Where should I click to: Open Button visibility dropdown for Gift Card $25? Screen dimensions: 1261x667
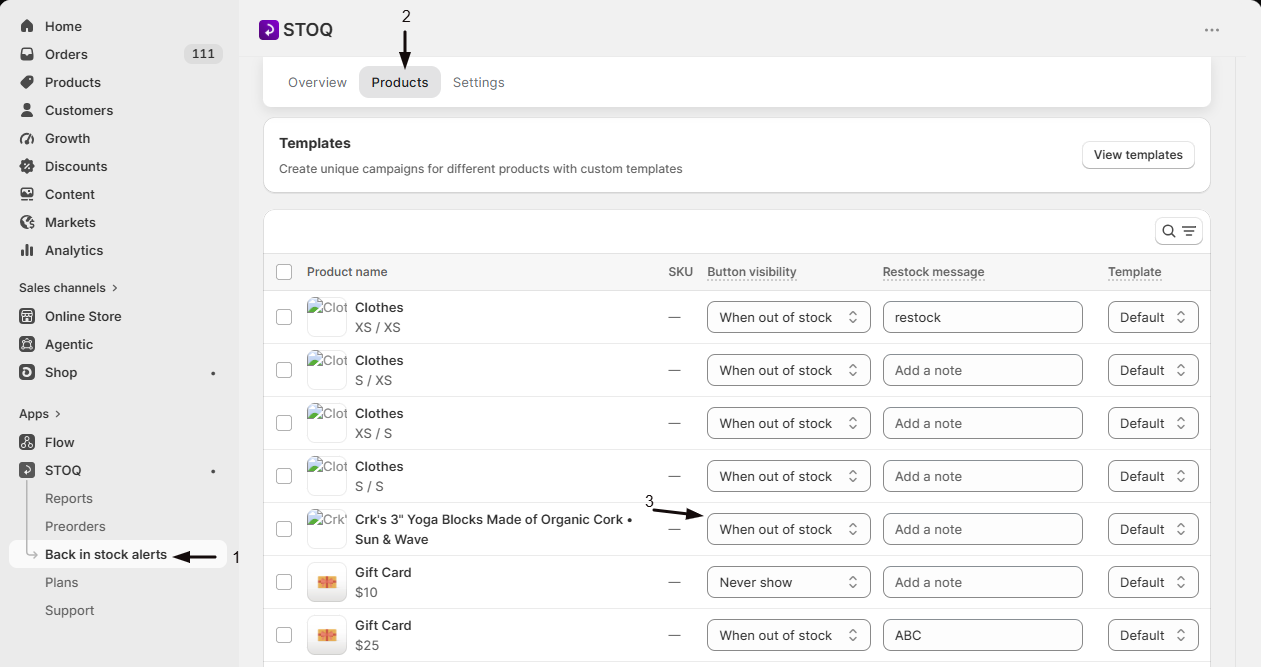(x=789, y=635)
